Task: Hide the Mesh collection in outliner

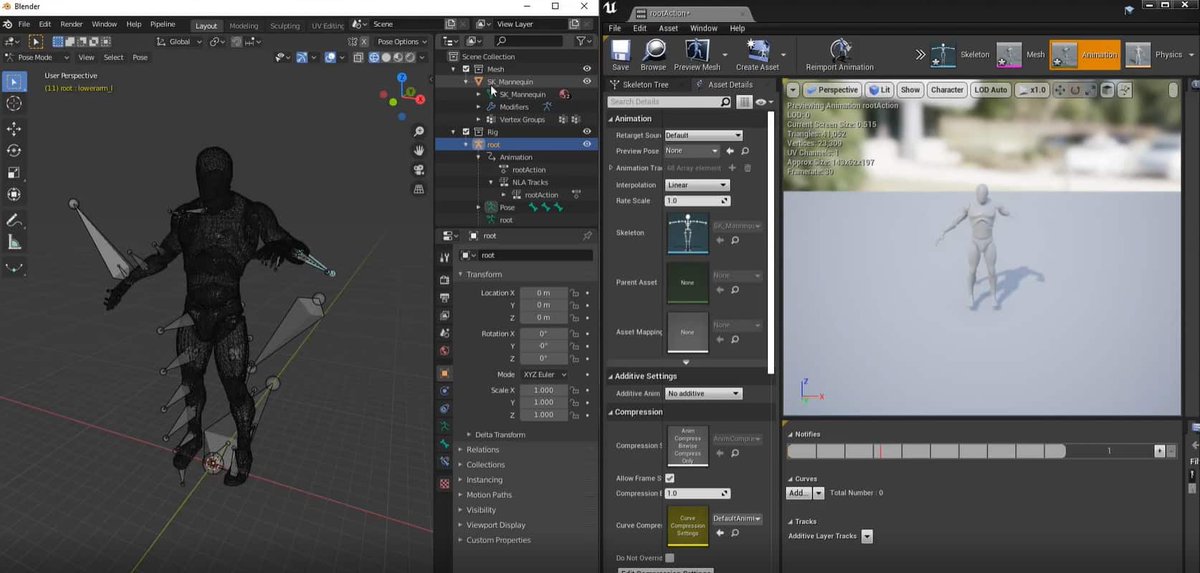Action: tap(587, 69)
